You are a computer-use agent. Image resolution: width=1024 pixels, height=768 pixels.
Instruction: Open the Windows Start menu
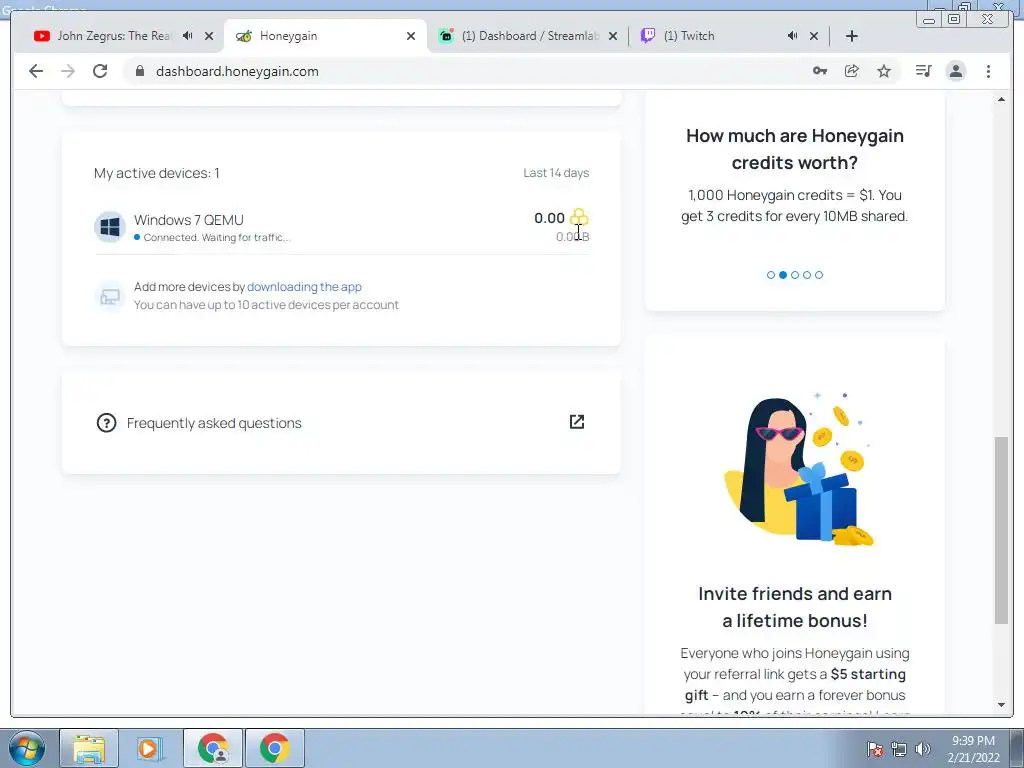pos(27,748)
